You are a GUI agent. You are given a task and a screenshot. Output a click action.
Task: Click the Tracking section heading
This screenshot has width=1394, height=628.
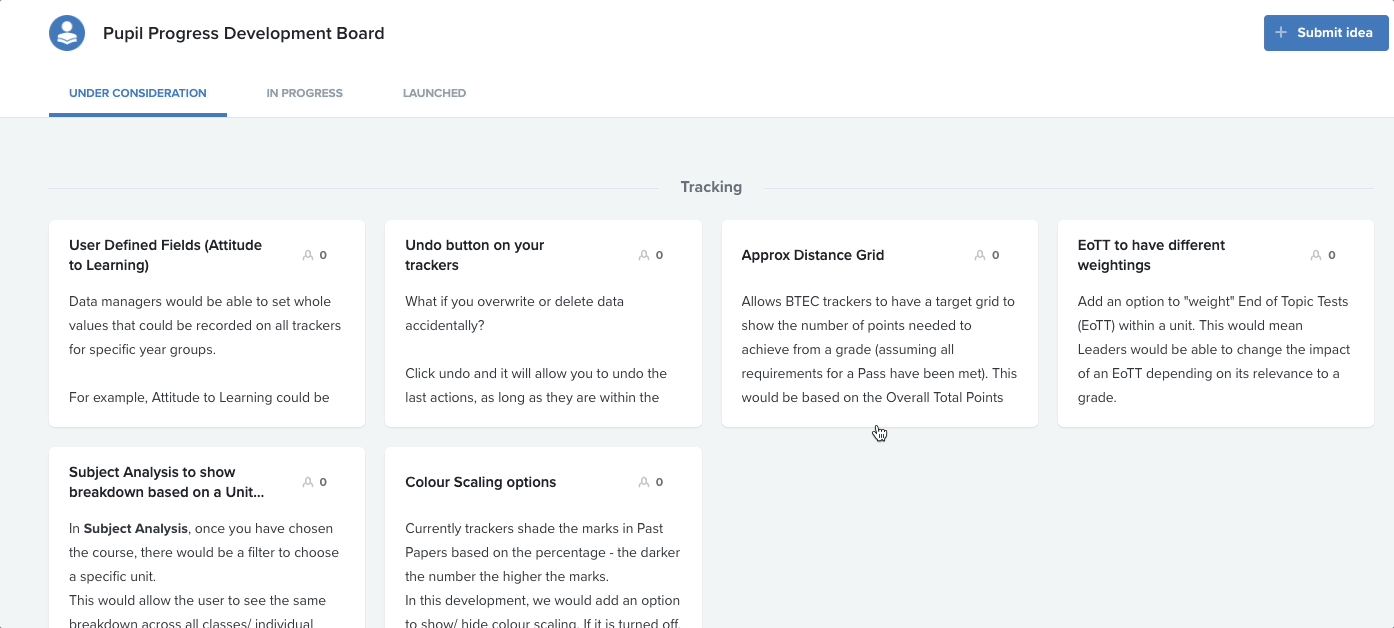click(711, 186)
